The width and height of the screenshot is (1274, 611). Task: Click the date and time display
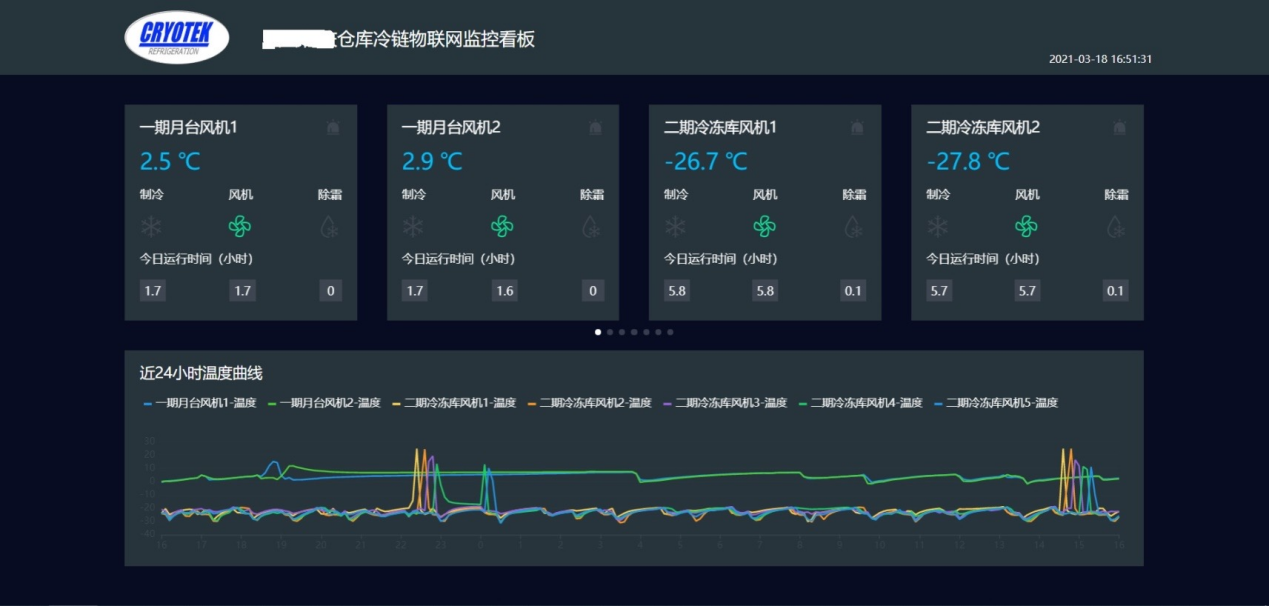click(1100, 59)
